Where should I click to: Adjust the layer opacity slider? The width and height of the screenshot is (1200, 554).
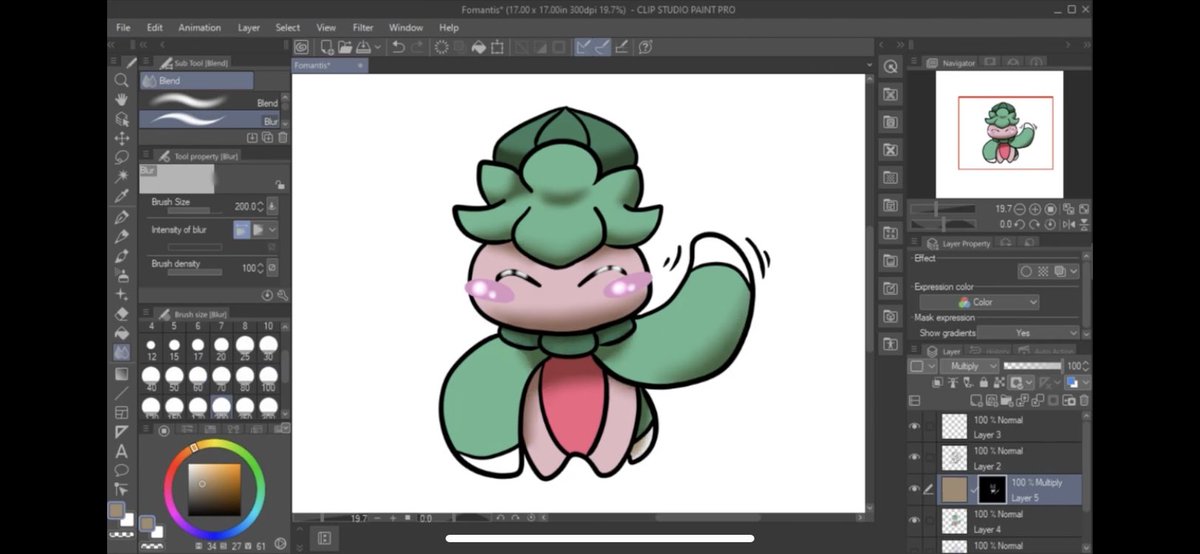pos(1032,366)
